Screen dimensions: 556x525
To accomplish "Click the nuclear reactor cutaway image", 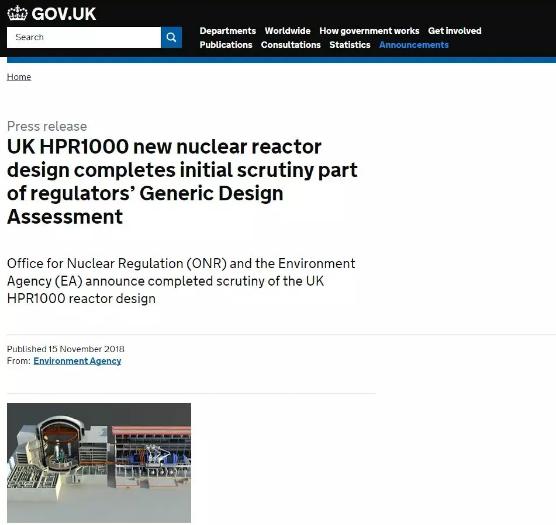I will pyautogui.click(x=99, y=463).
